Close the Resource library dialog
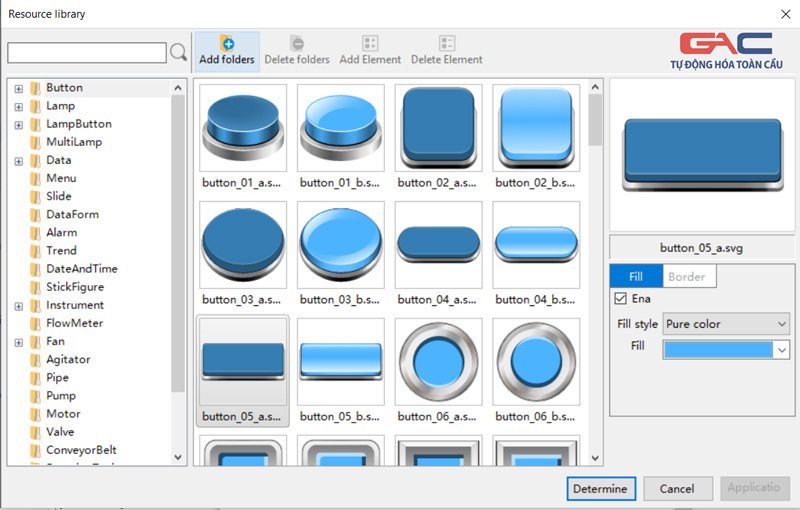800x510 pixels. (x=785, y=14)
